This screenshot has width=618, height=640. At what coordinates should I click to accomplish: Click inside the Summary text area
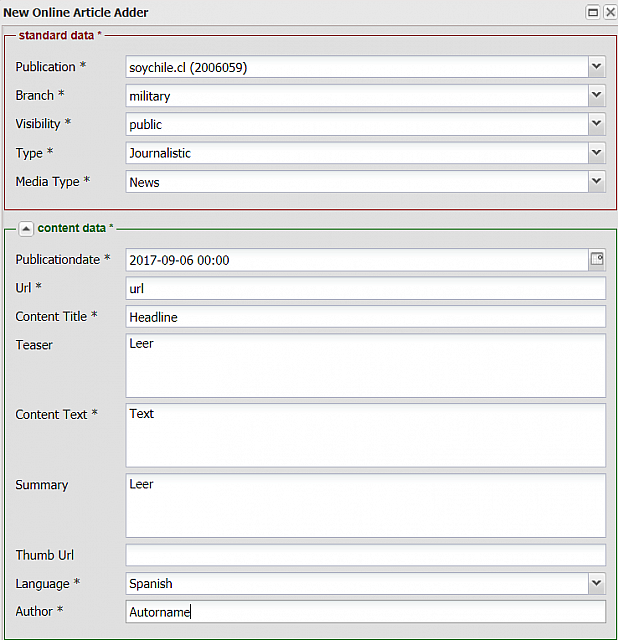(x=365, y=505)
